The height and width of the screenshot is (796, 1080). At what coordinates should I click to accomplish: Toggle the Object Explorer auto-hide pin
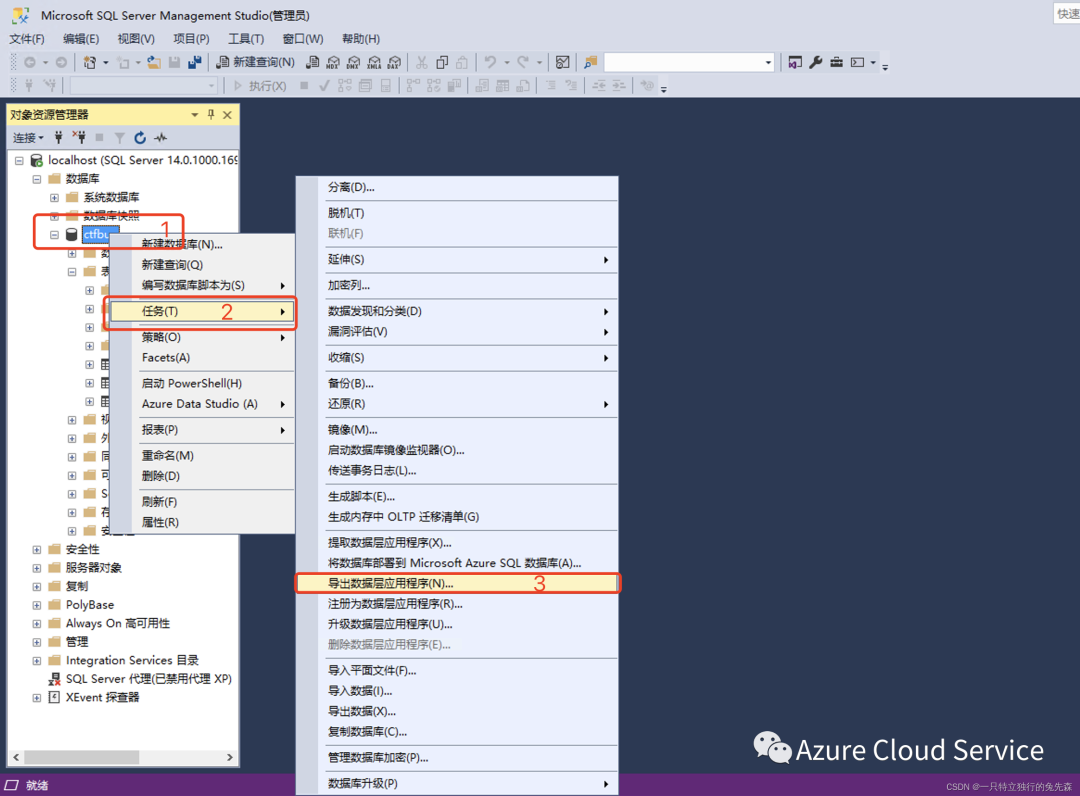[211, 115]
